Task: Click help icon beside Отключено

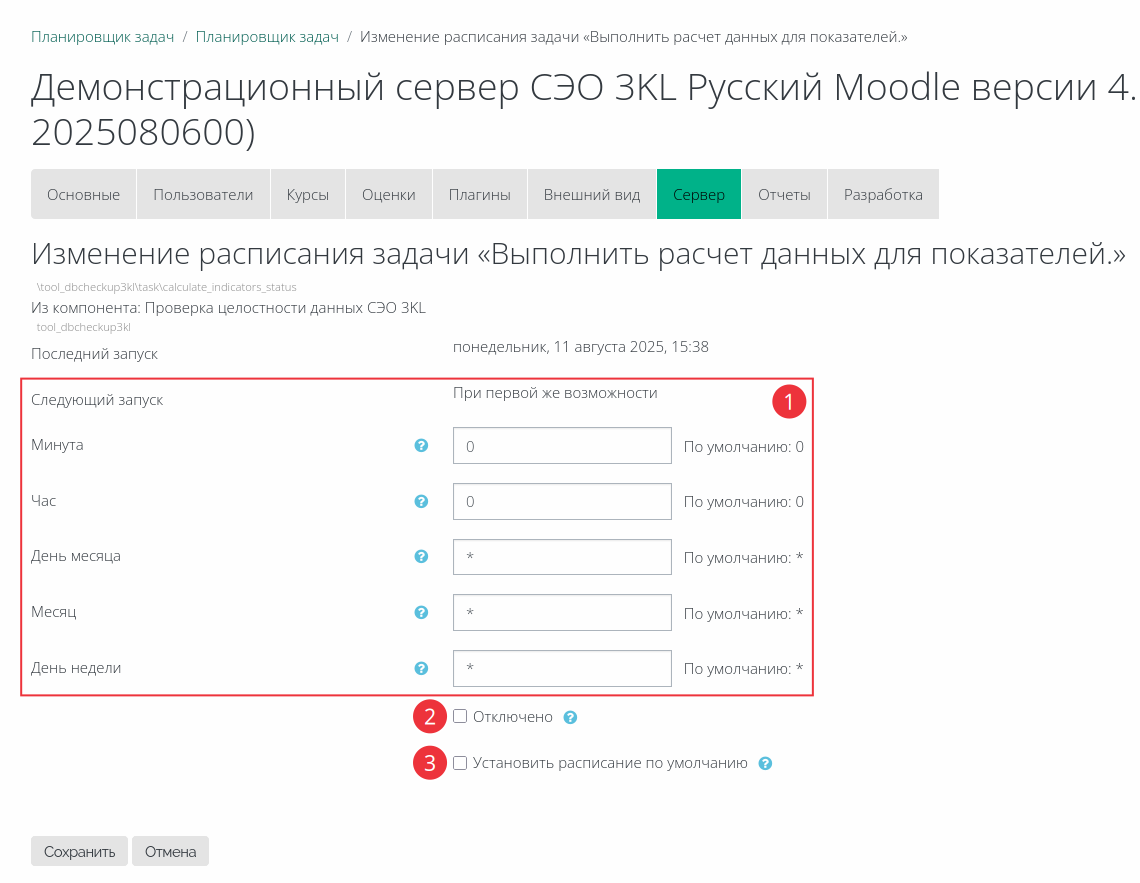Action: [x=571, y=718]
